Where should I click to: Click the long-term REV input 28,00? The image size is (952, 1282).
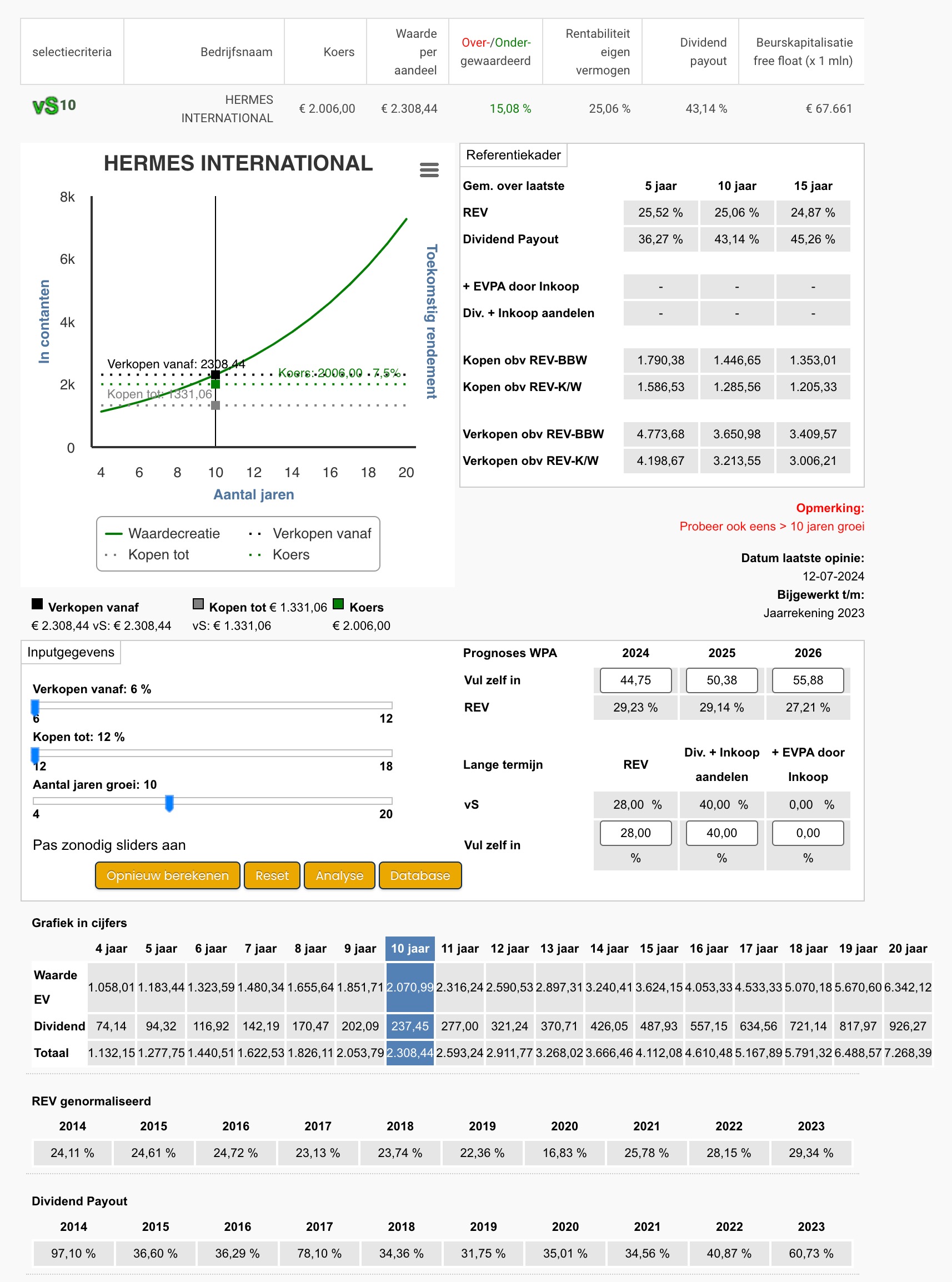(635, 833)
